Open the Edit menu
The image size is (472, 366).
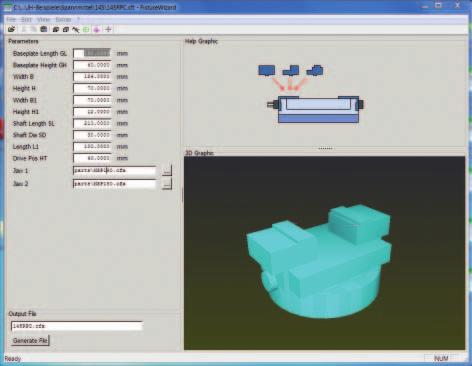point(26,19)
